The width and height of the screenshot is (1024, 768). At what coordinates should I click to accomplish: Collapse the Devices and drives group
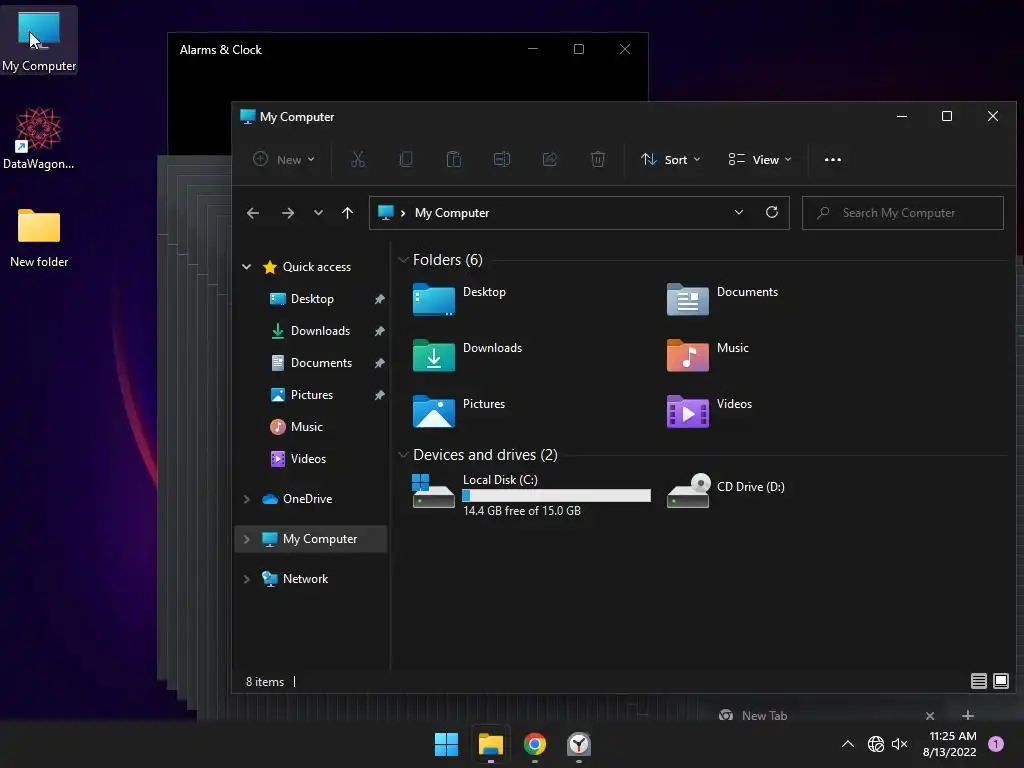click(x=403, y=455)
